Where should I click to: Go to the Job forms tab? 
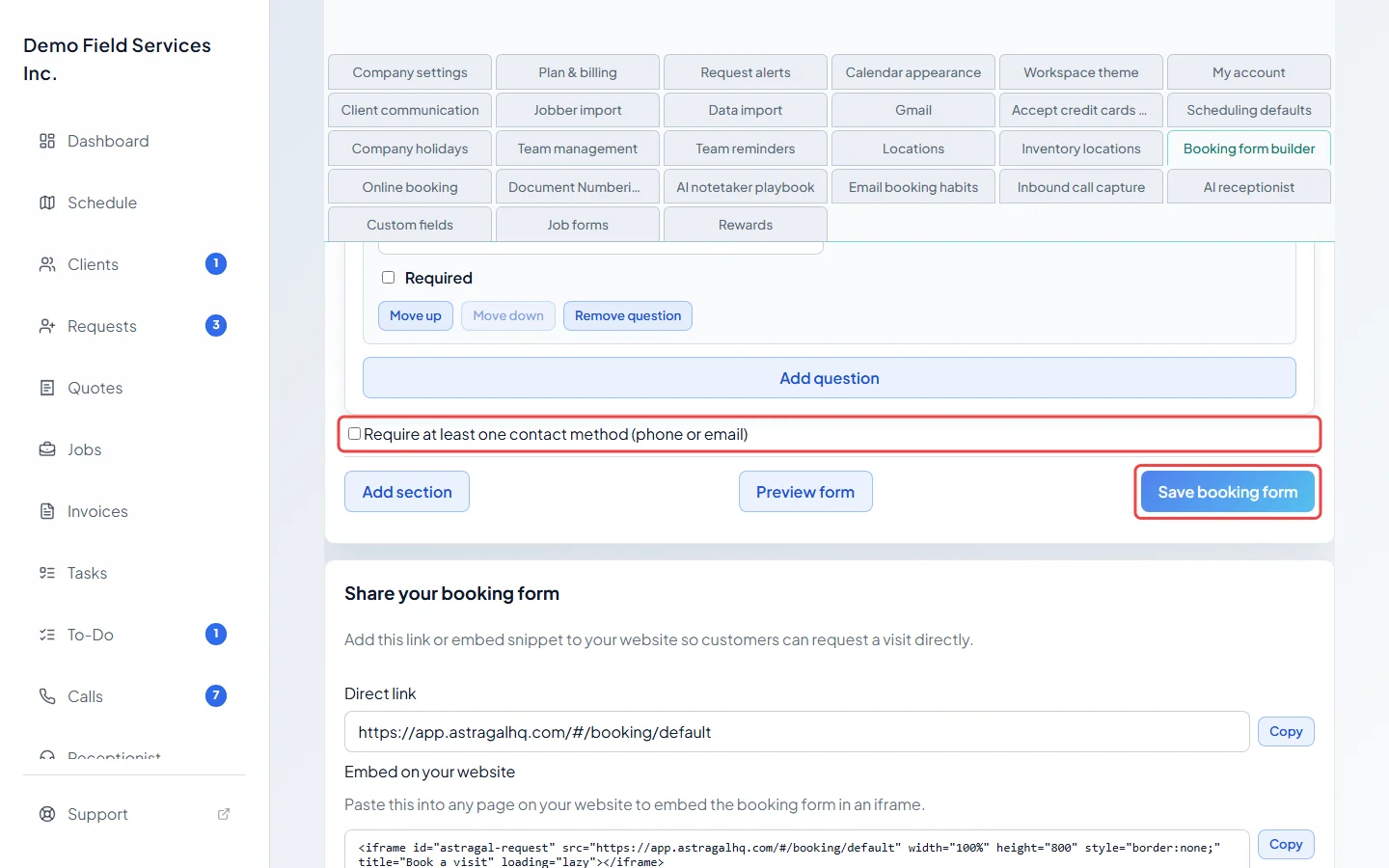click(578, 225)
